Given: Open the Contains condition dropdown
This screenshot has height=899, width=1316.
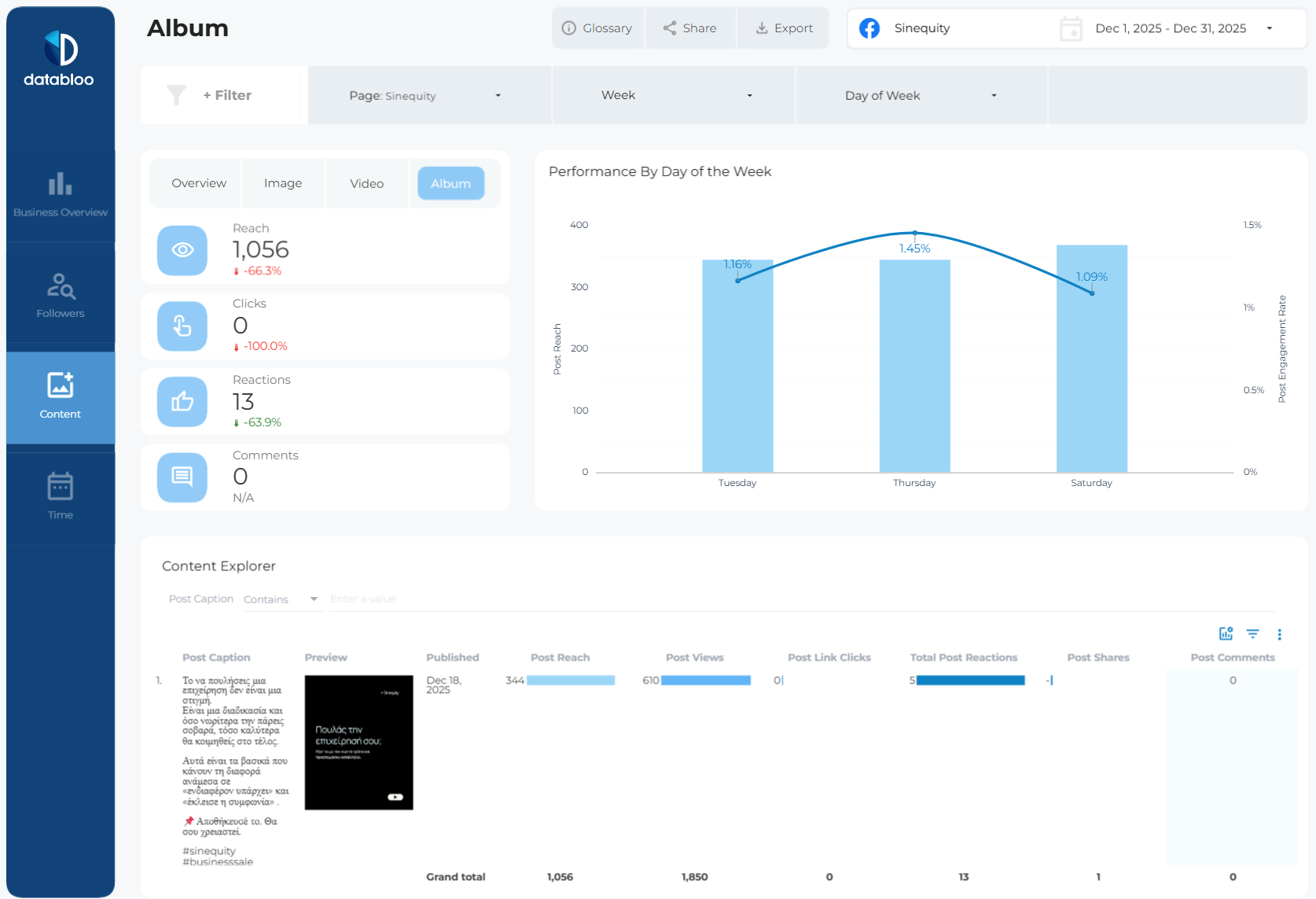Looking at the screenshot, I should (281, 599).
